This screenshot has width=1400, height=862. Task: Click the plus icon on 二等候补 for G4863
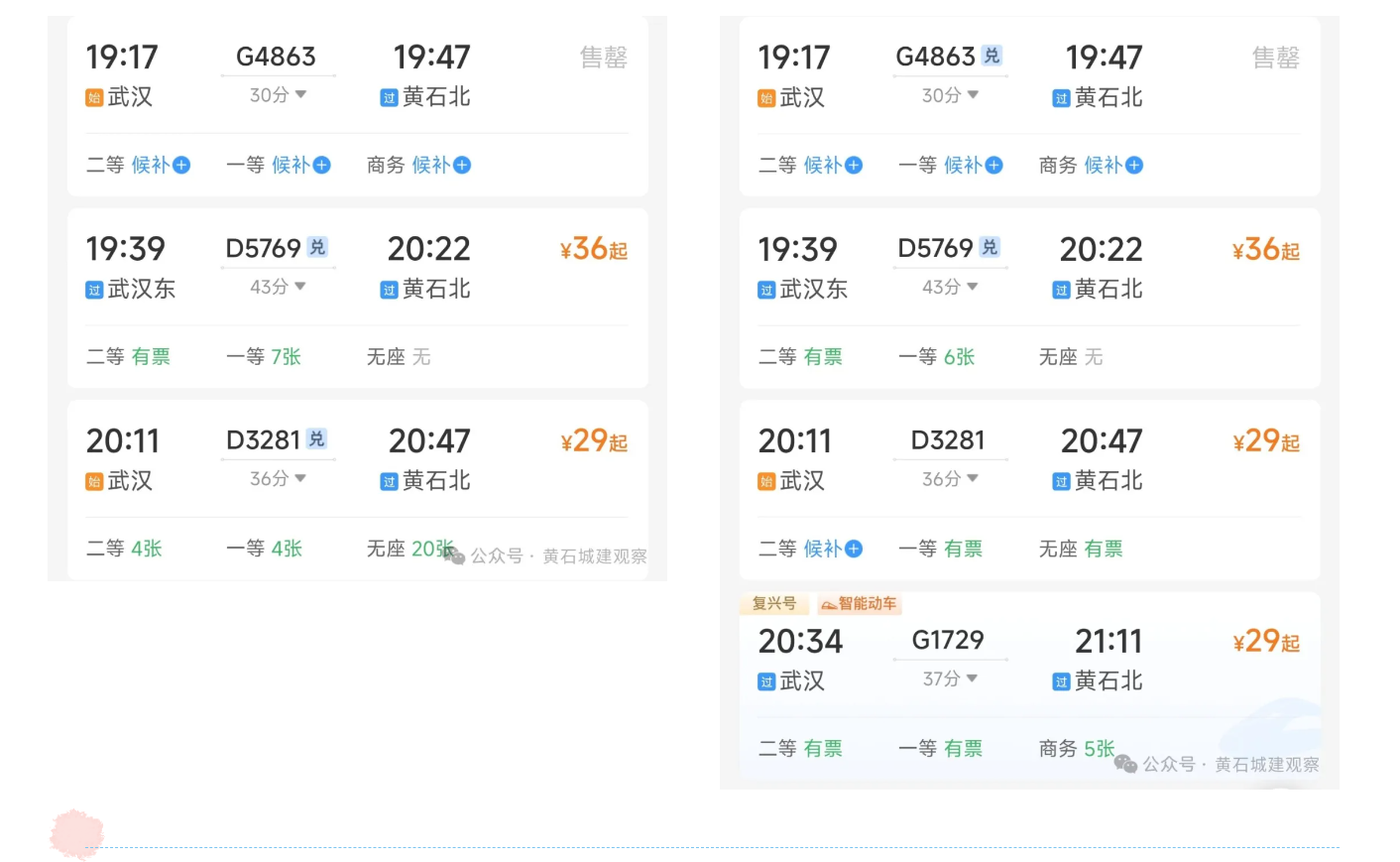click(181, 165)
